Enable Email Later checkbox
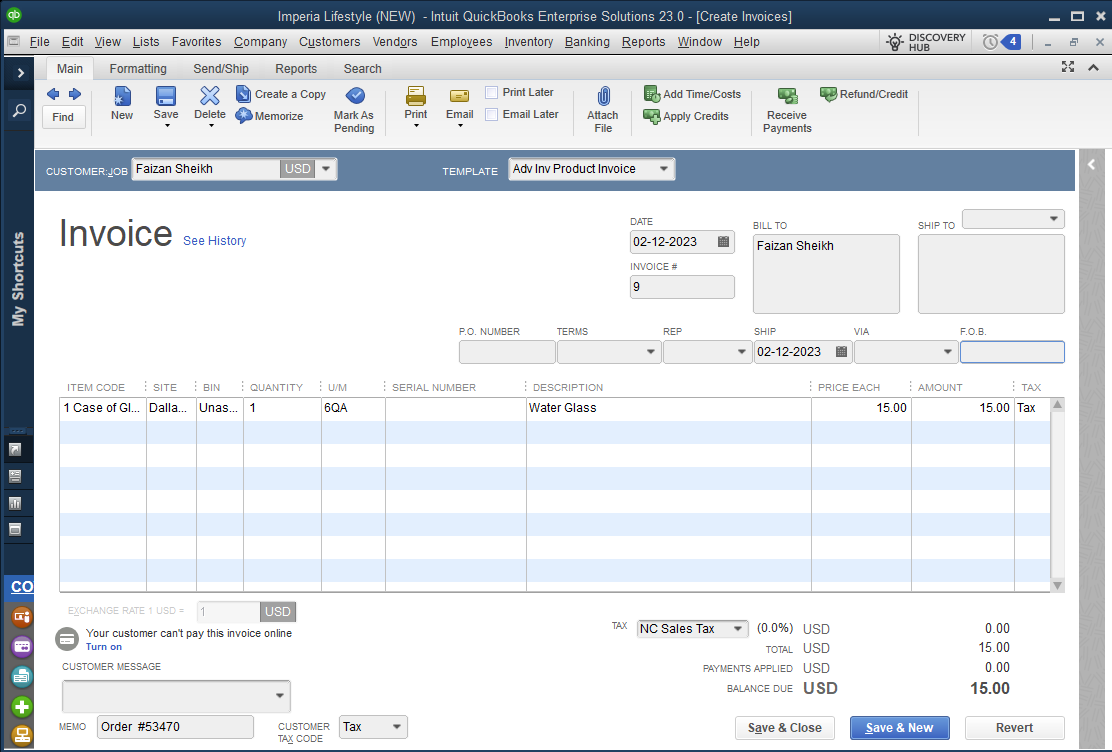1112x752 pixels. pyautogui.click(x=491, y=114)
